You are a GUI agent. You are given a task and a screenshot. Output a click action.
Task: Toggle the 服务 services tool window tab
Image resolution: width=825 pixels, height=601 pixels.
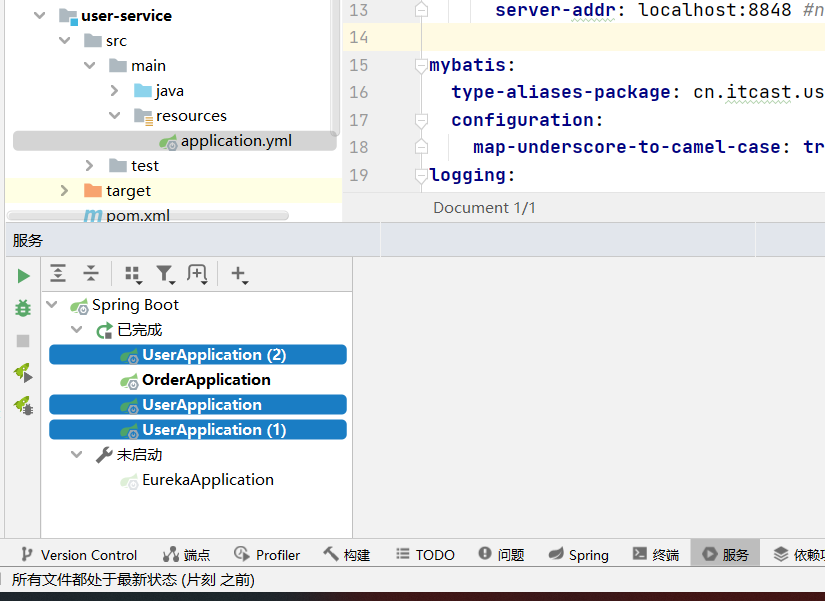pos(725,554)
